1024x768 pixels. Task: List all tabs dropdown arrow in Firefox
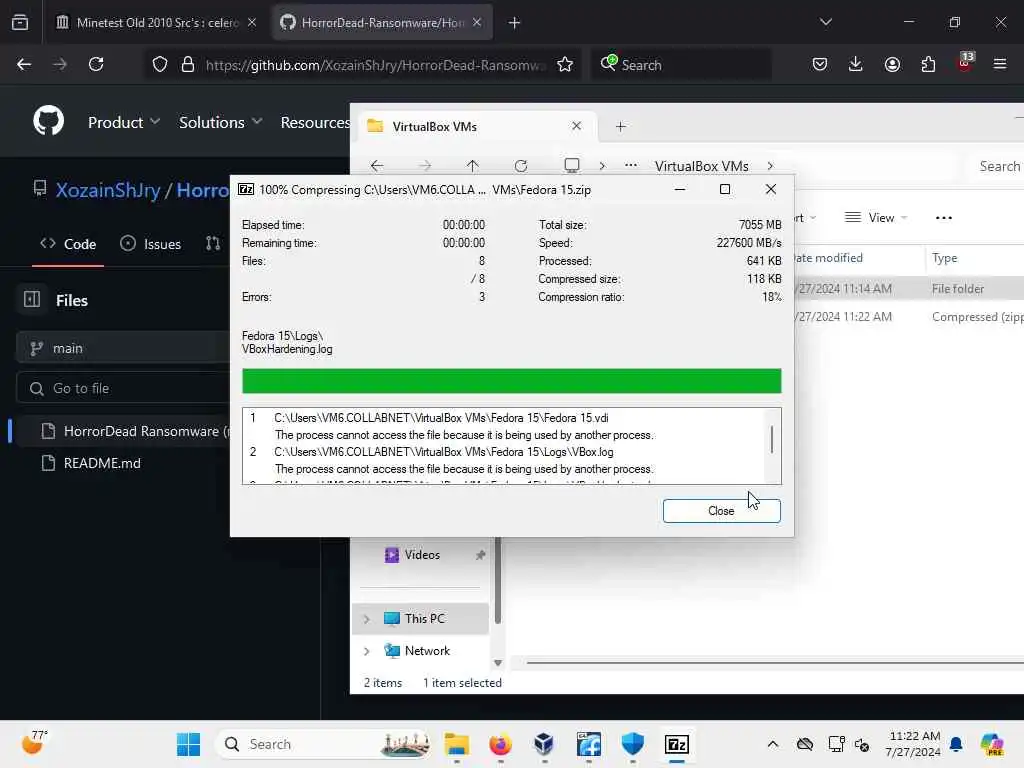click(x=825, y=22)
